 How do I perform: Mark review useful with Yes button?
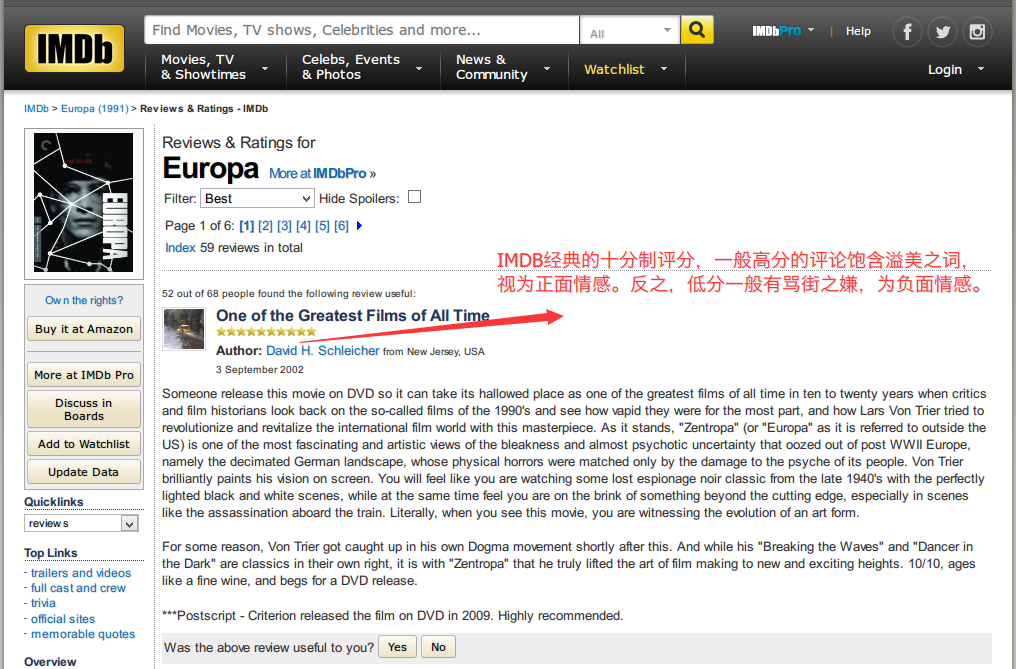coord(397,647)
